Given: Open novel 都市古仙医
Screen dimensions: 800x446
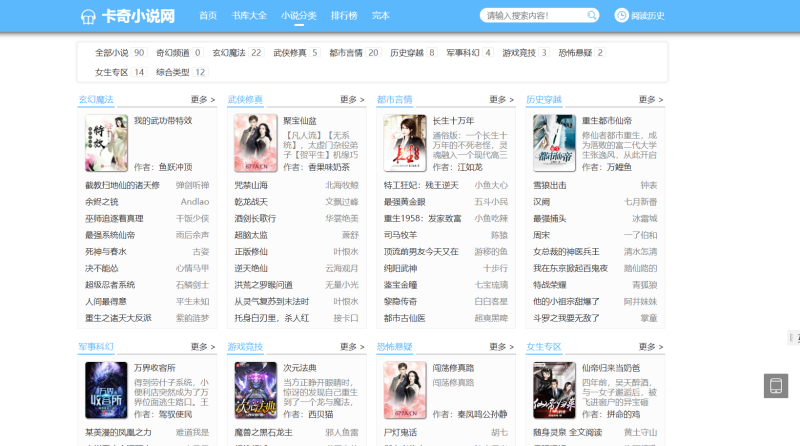Looking at the screenshot, I should pyautogui.click(x=405, y=318).
